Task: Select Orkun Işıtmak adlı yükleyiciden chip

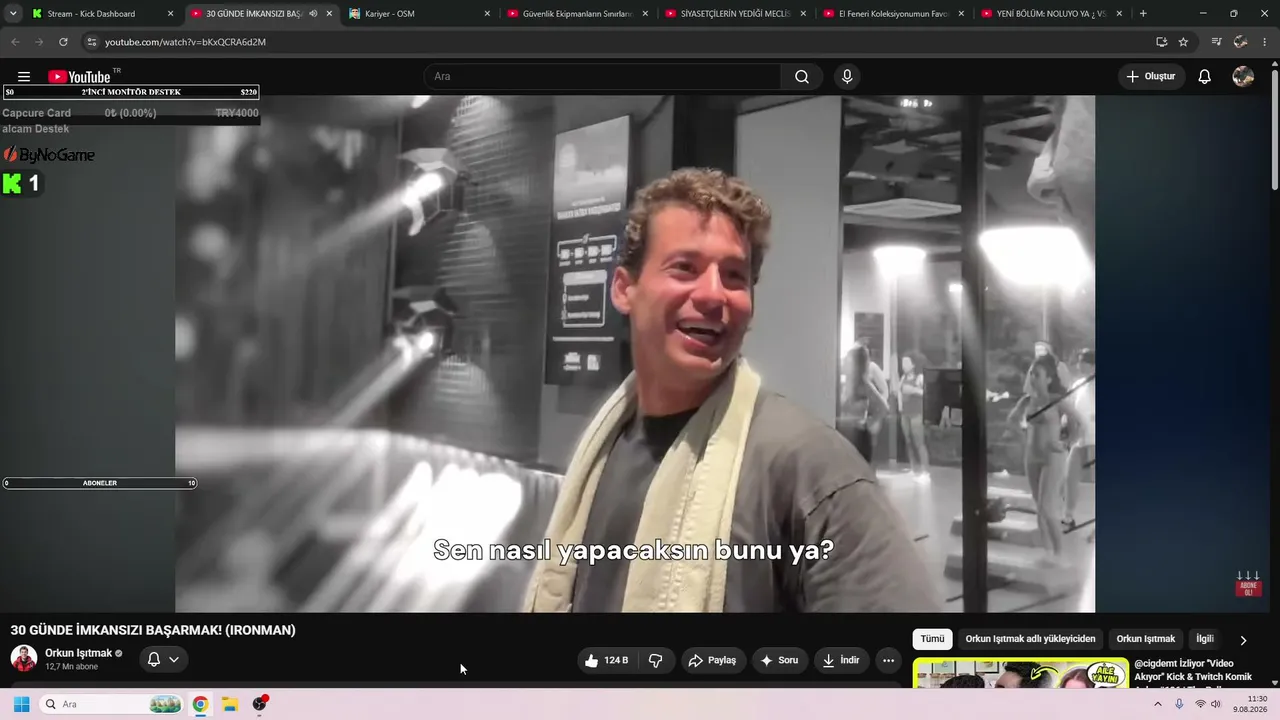Action: (x=1030, y=639)
